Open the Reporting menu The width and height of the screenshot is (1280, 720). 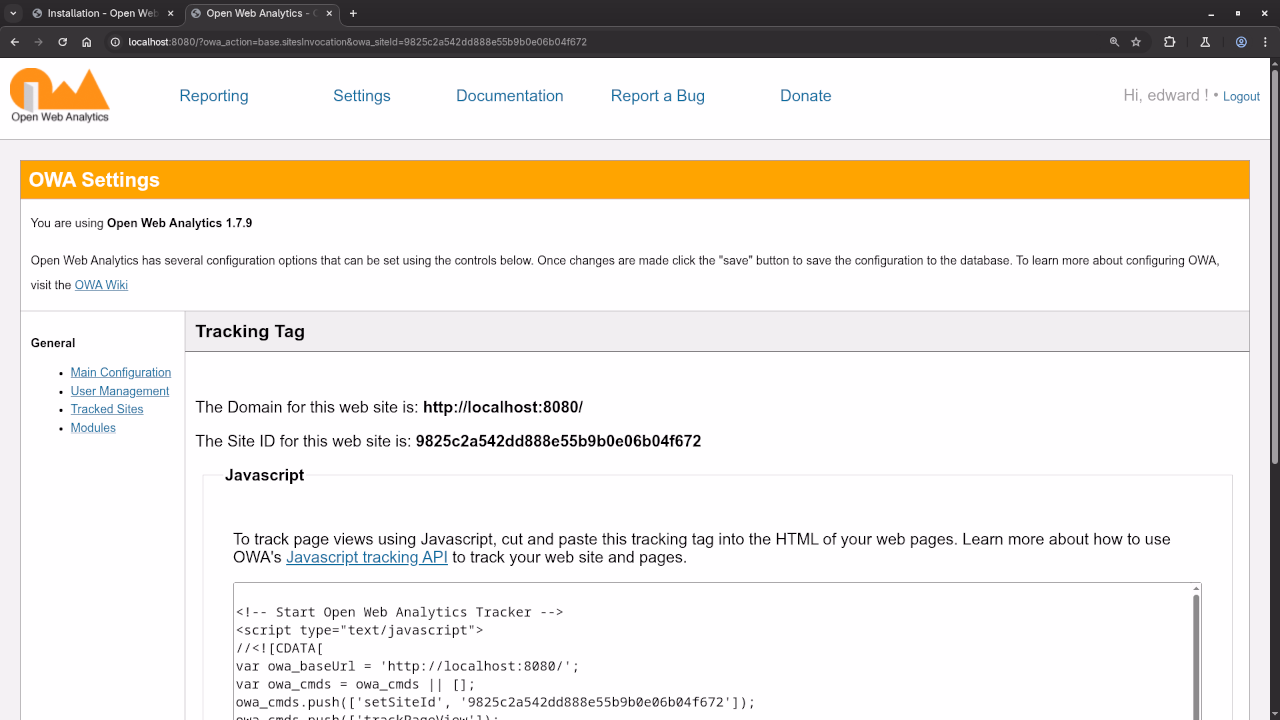214,96
